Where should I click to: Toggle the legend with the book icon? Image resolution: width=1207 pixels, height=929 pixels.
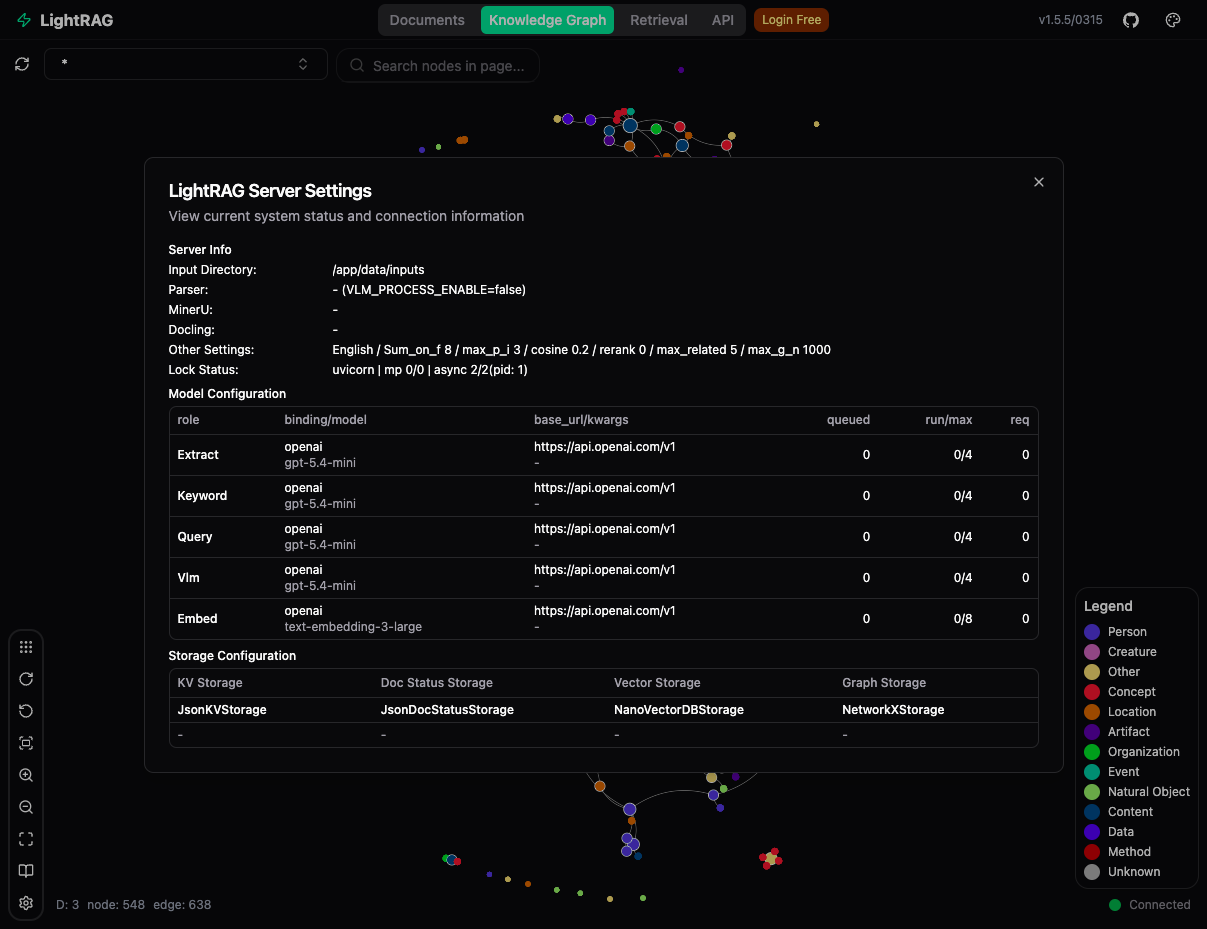coord(26,871)
